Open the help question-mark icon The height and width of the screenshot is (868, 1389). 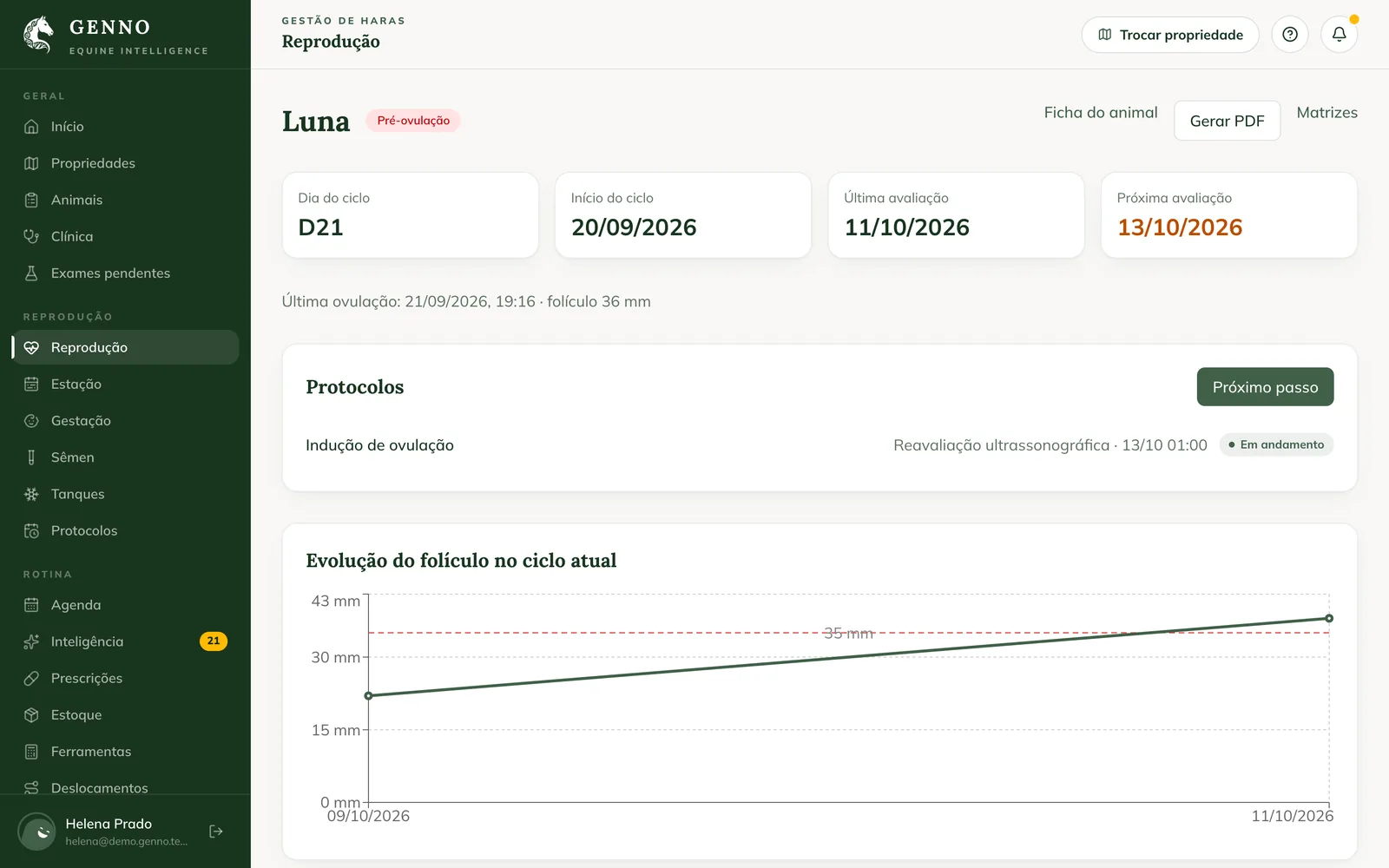point(1290,35)
